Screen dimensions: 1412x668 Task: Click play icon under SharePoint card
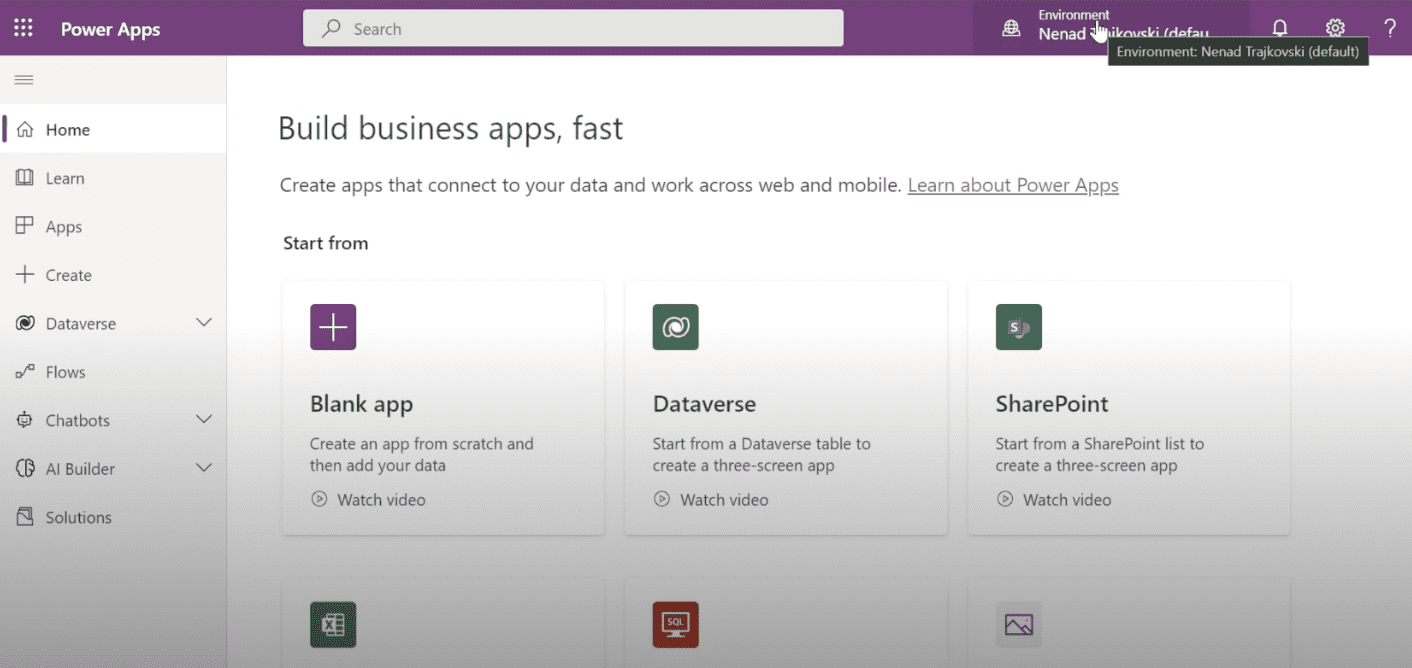[x=1005, y=499]
